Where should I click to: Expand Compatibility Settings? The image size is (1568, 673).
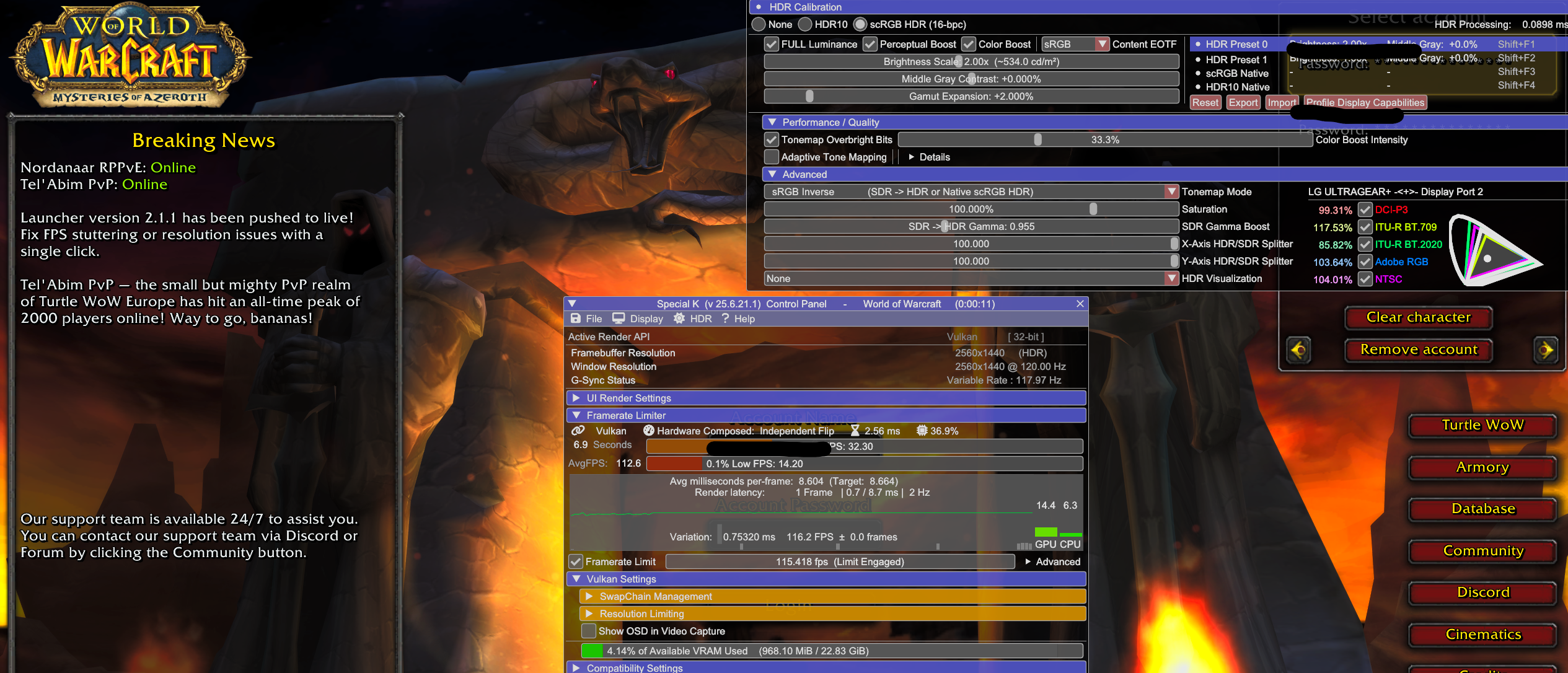pos(576,667)
